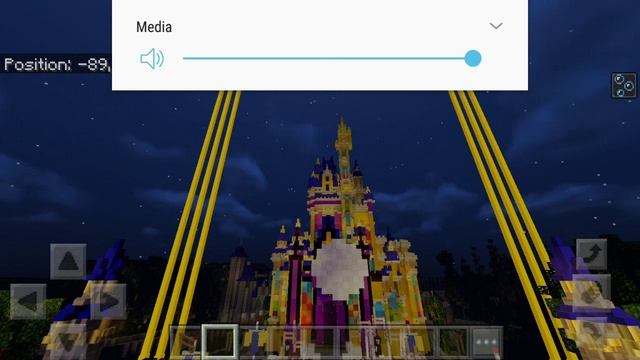This screenshot has height=360, width=640.
Task: Click the Media volume slider handle
Action: (x=473, y=58)
